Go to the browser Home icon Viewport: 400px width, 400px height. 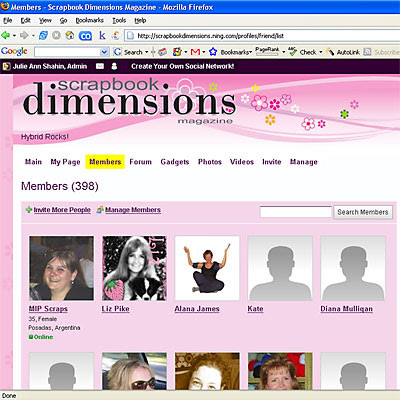(70, 35)
